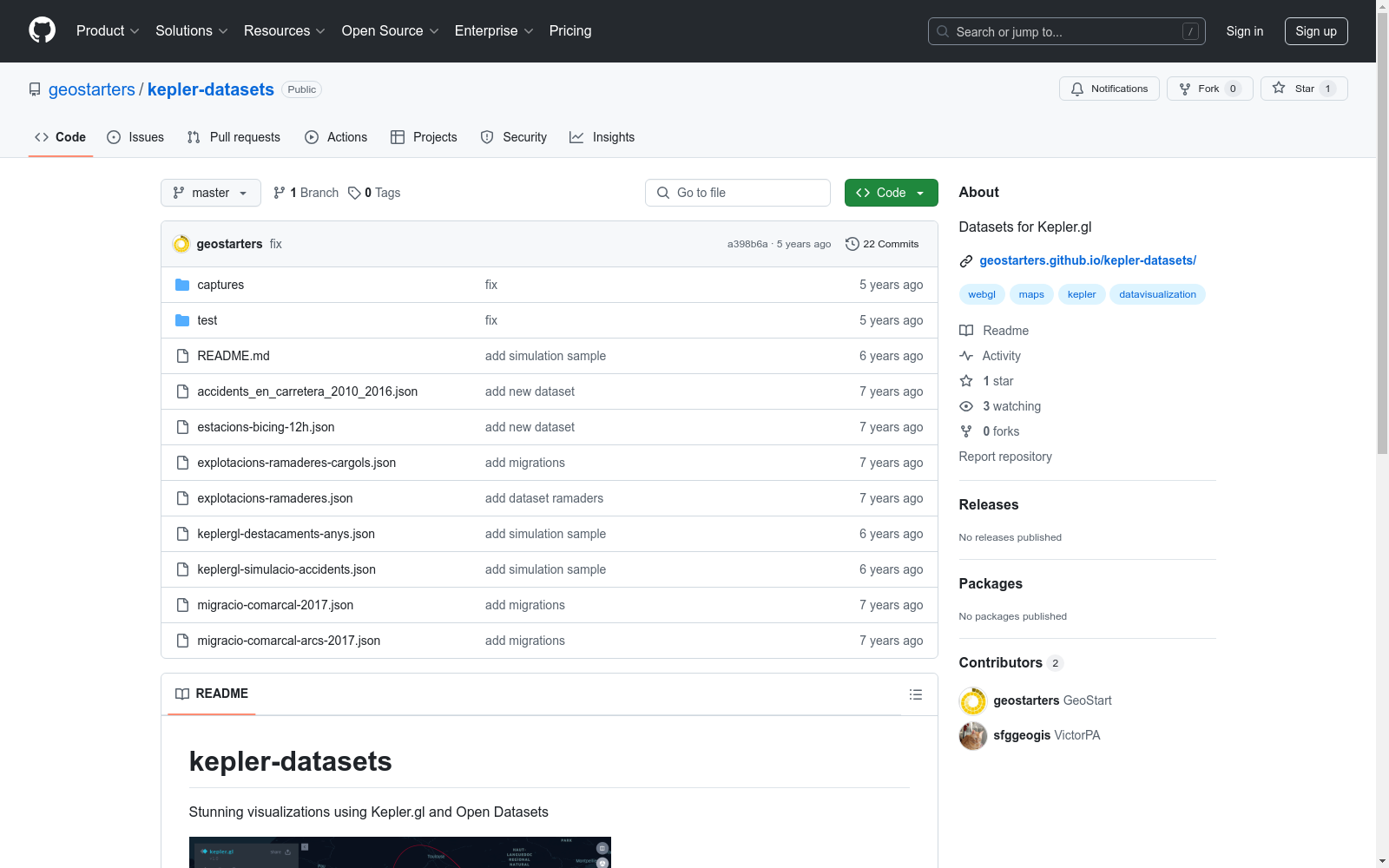1389x868 pixels.
Task: Open the test folder icon
Action: point(182,320)
